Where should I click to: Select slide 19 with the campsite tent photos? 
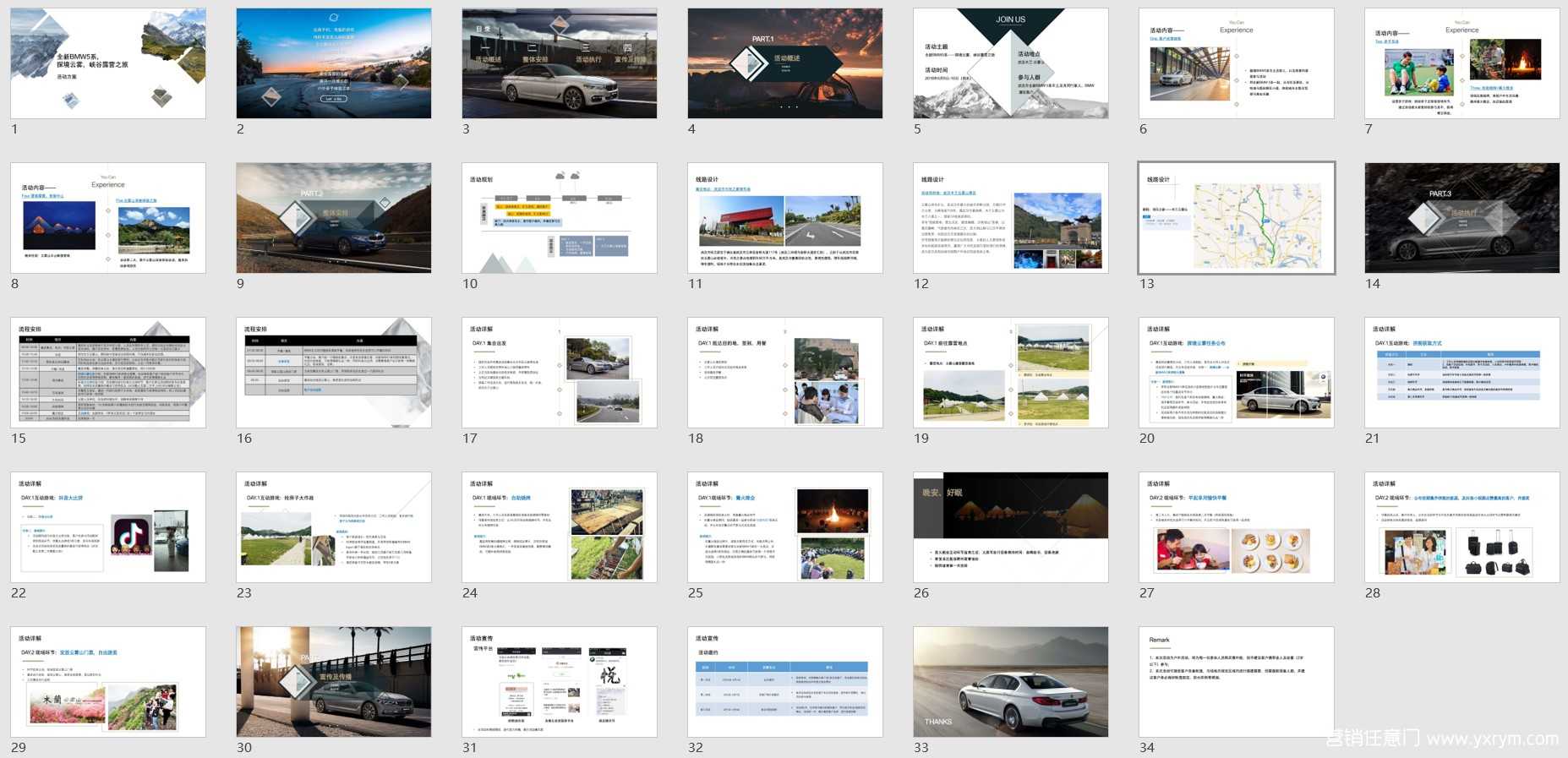pyautogui.click(x=1011, y=373)
